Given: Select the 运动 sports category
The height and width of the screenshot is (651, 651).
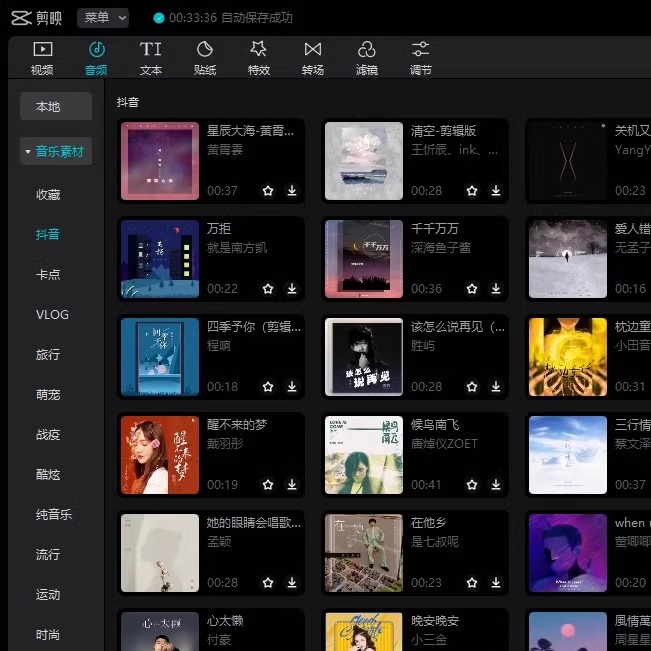Looking at the screenshot, I should pos(48,595).
